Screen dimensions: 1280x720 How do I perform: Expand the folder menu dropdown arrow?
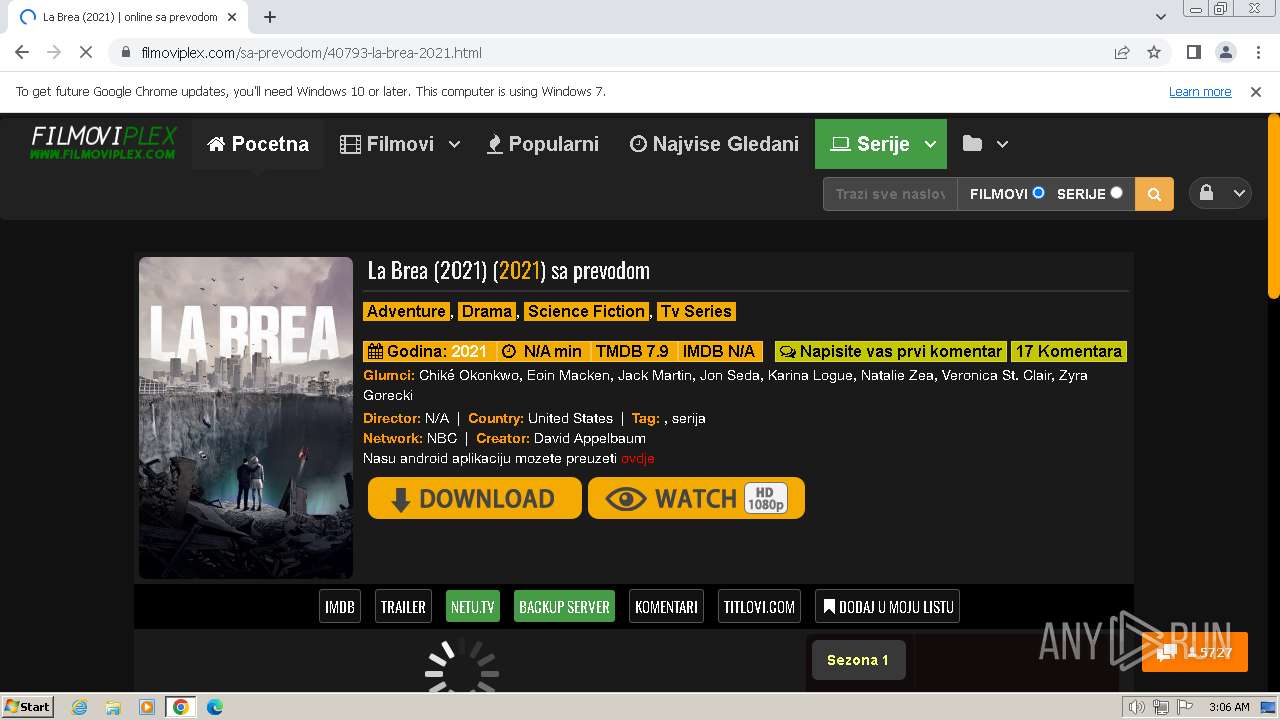pyautogui.click(x=1002, y=144)
